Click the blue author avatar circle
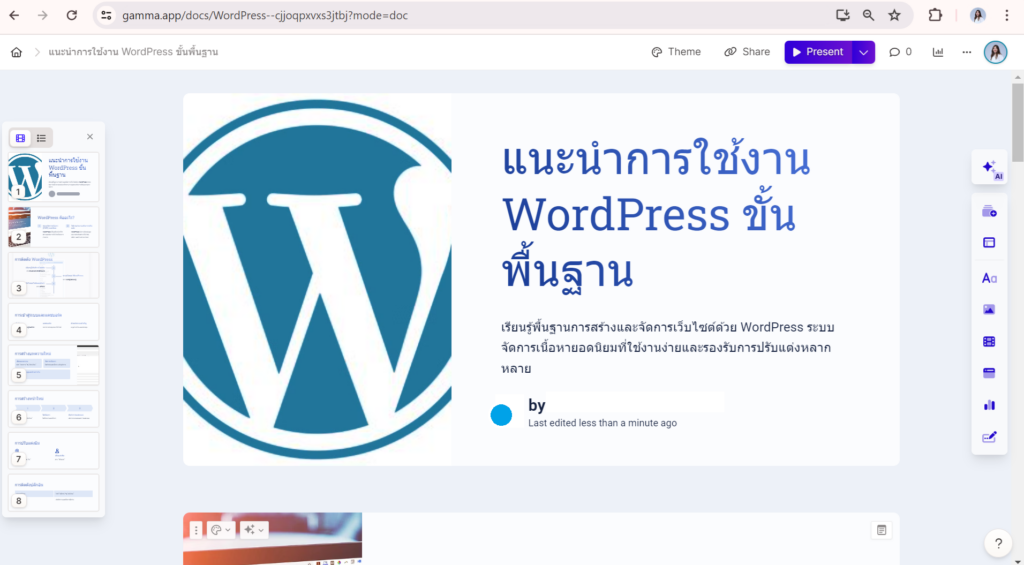 (x=502, y=415)
